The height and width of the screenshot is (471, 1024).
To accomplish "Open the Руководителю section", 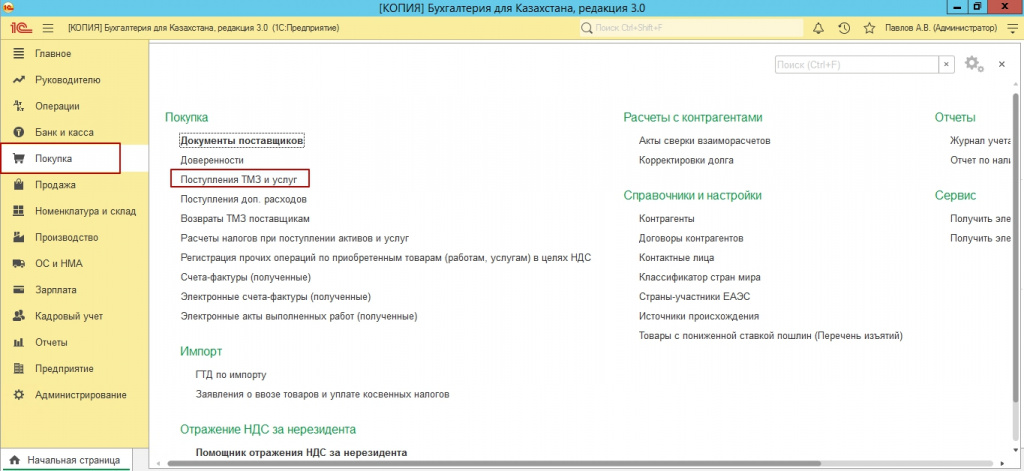I will [x=68, y=80].
